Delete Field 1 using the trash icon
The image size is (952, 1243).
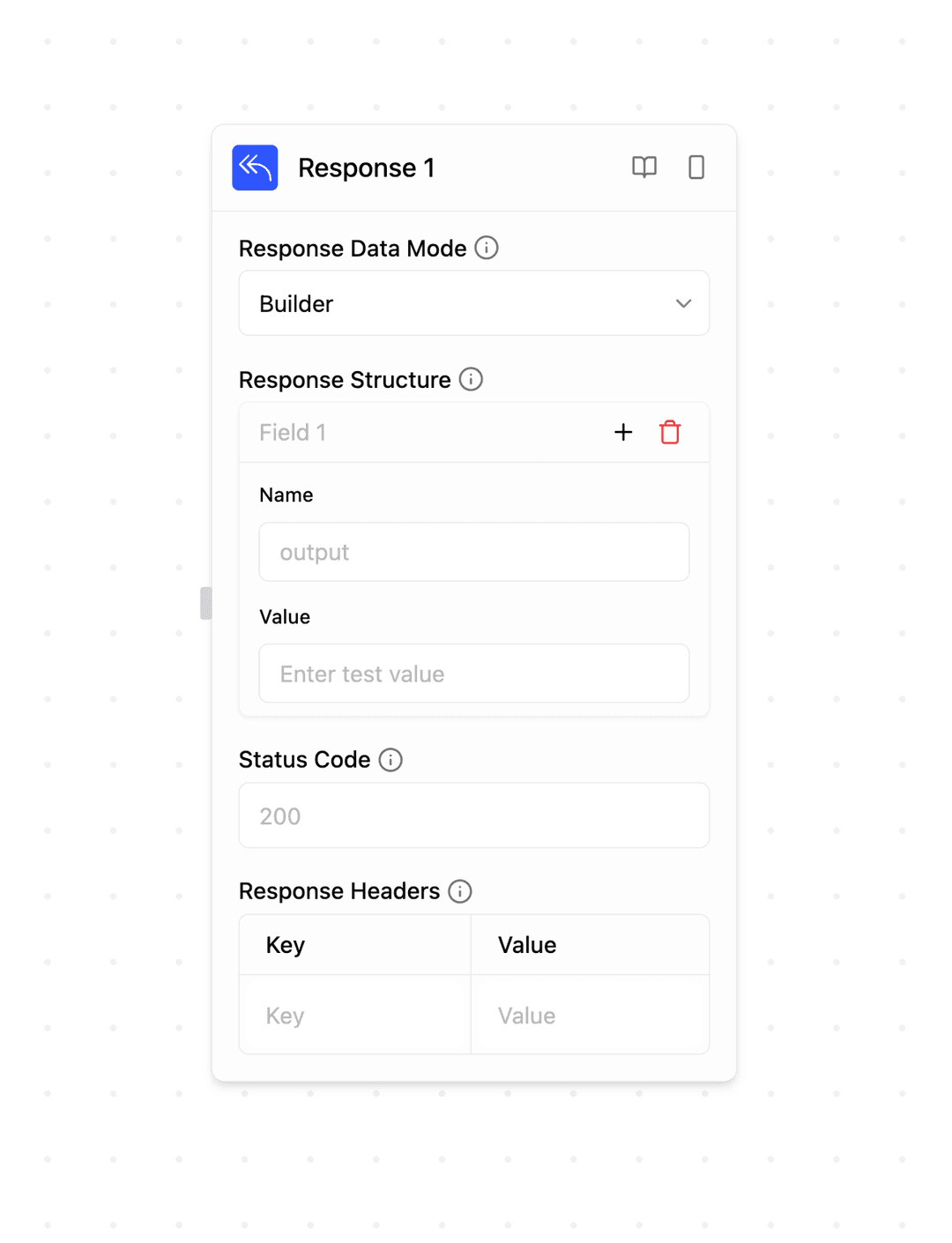click(x=669, y=432)
